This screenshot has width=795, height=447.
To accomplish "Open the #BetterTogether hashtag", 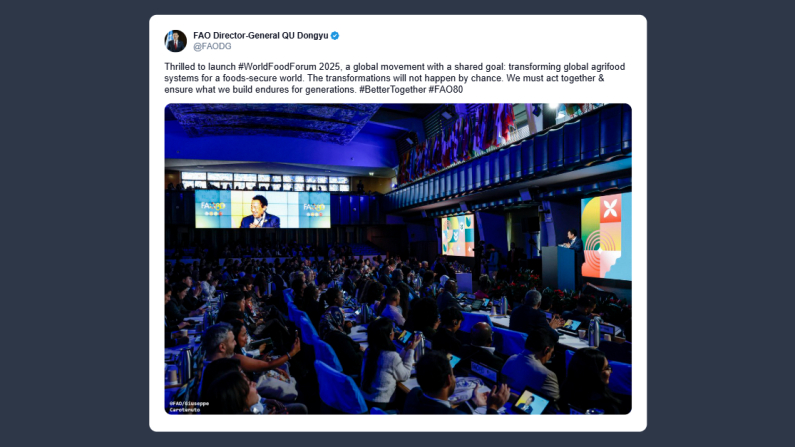I will (391, 90).
